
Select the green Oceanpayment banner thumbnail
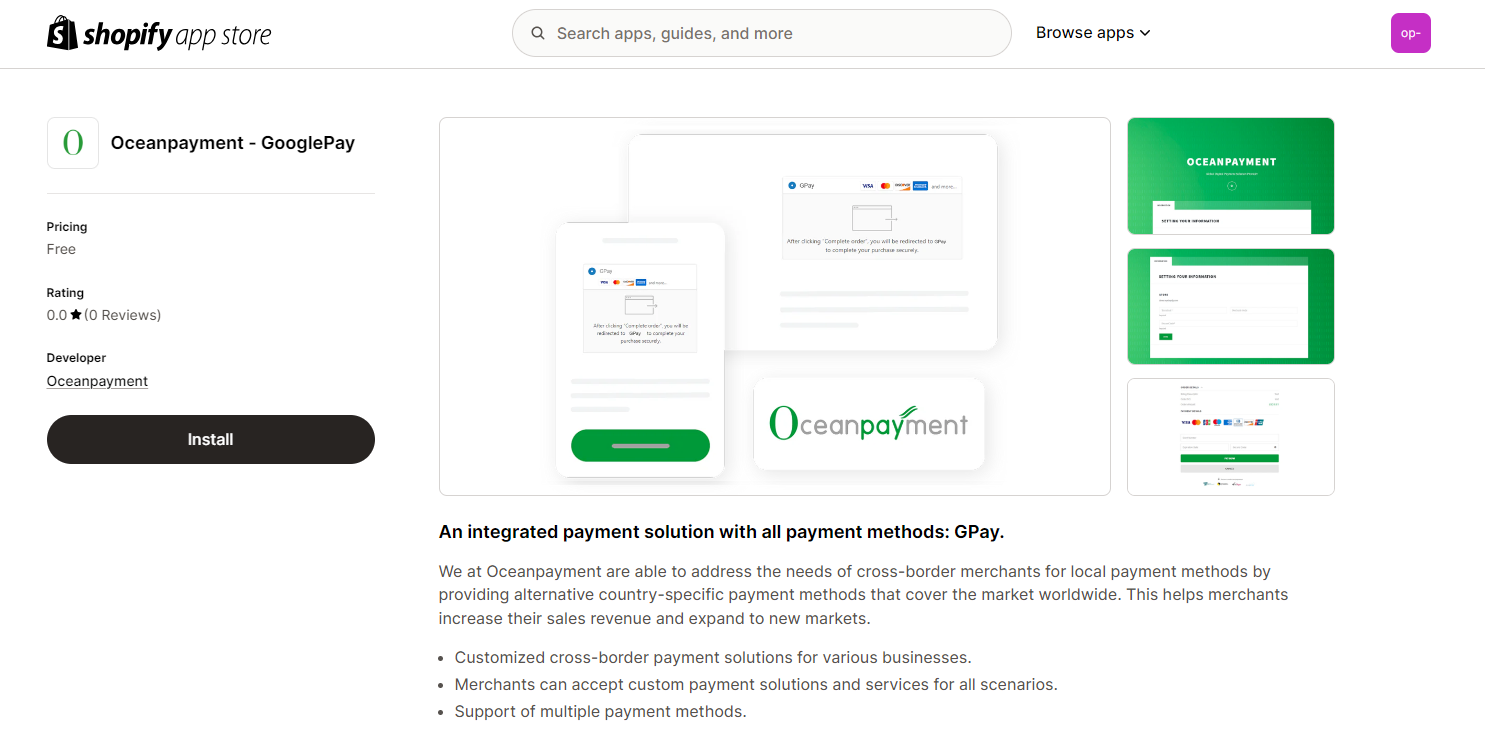point(1230,176)
